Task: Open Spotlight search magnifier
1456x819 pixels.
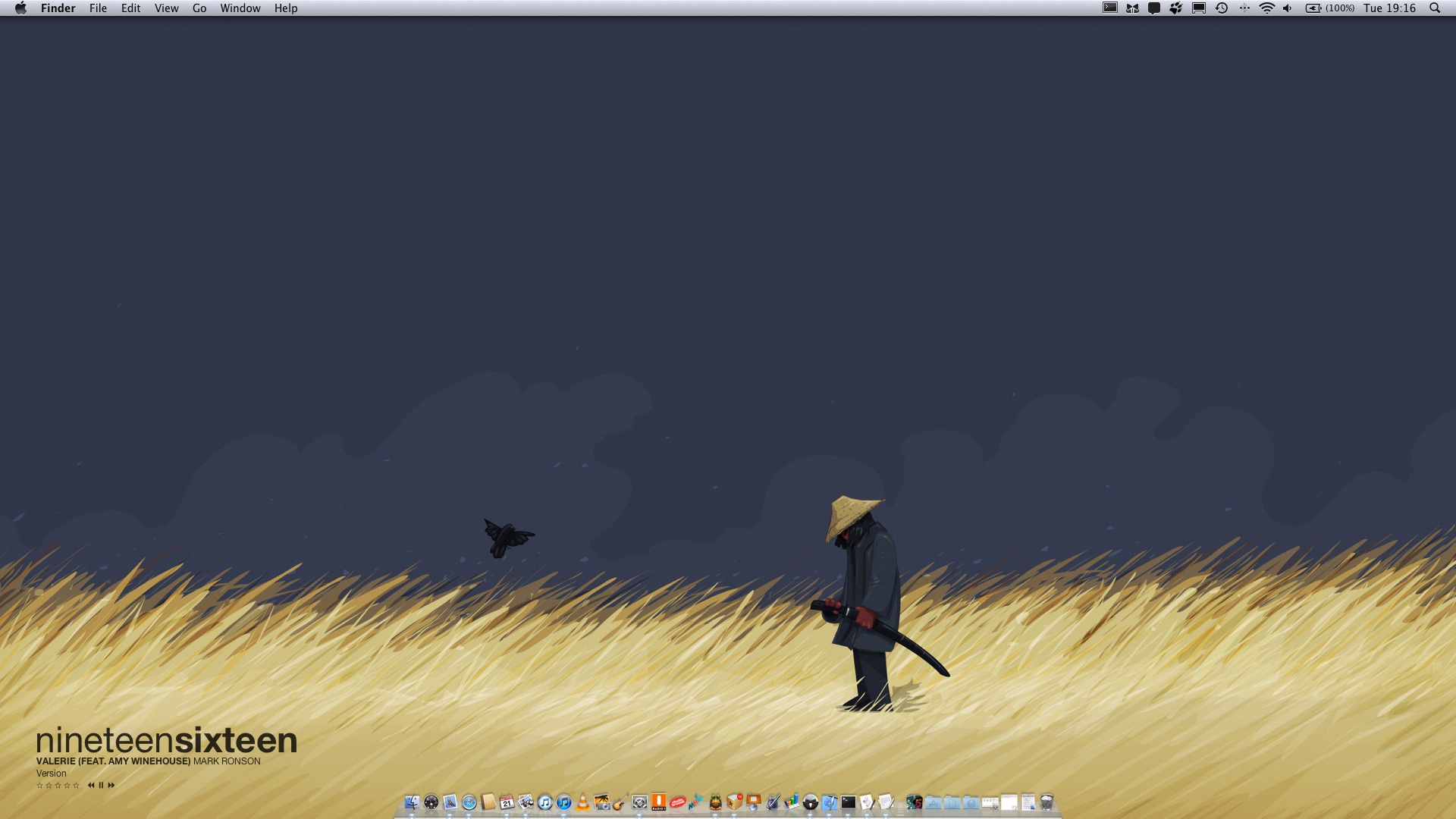Action: (1434, 8)
